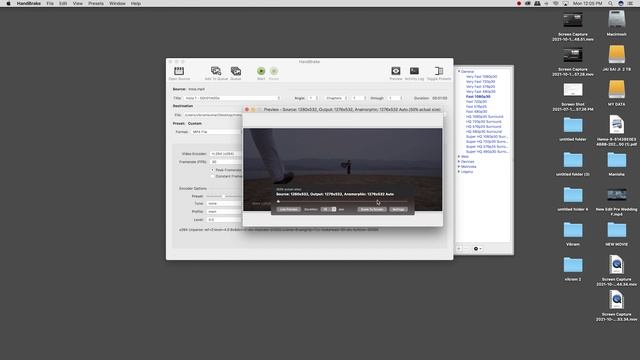Open the encoder Level dropdown
Screen dimensions: 640x360
224,220
